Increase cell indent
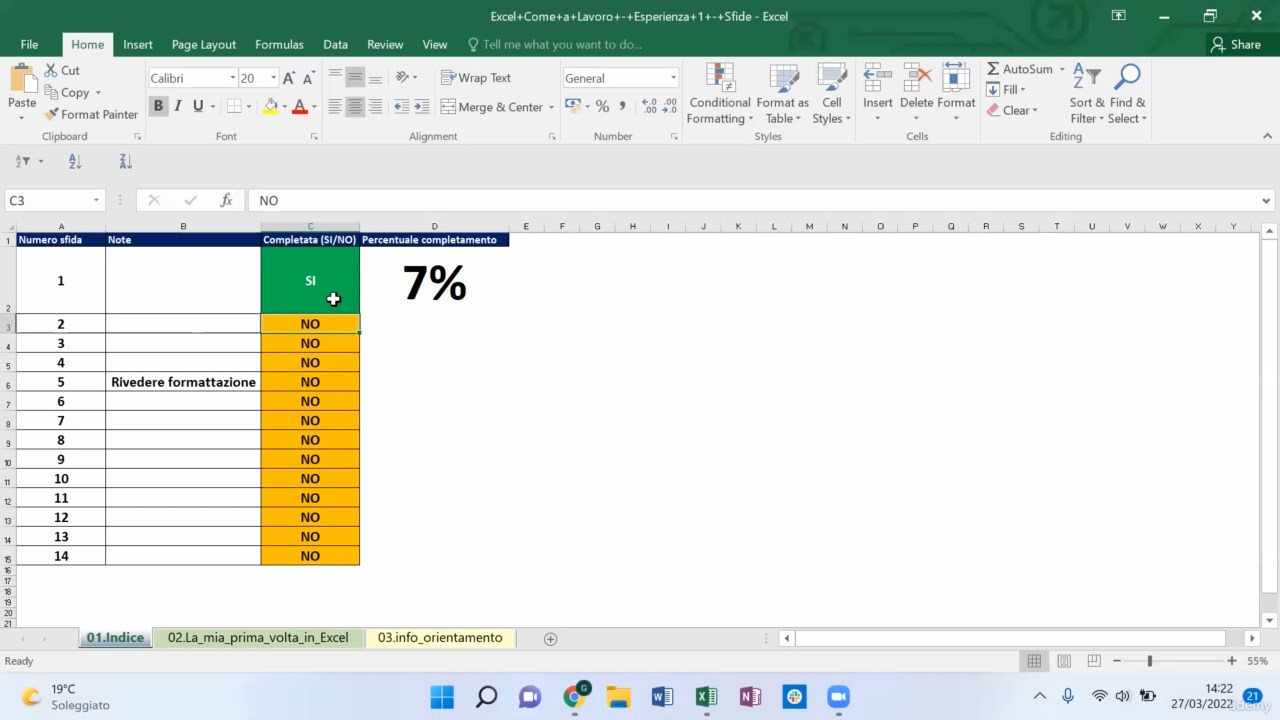 click(x=421, y=106)
